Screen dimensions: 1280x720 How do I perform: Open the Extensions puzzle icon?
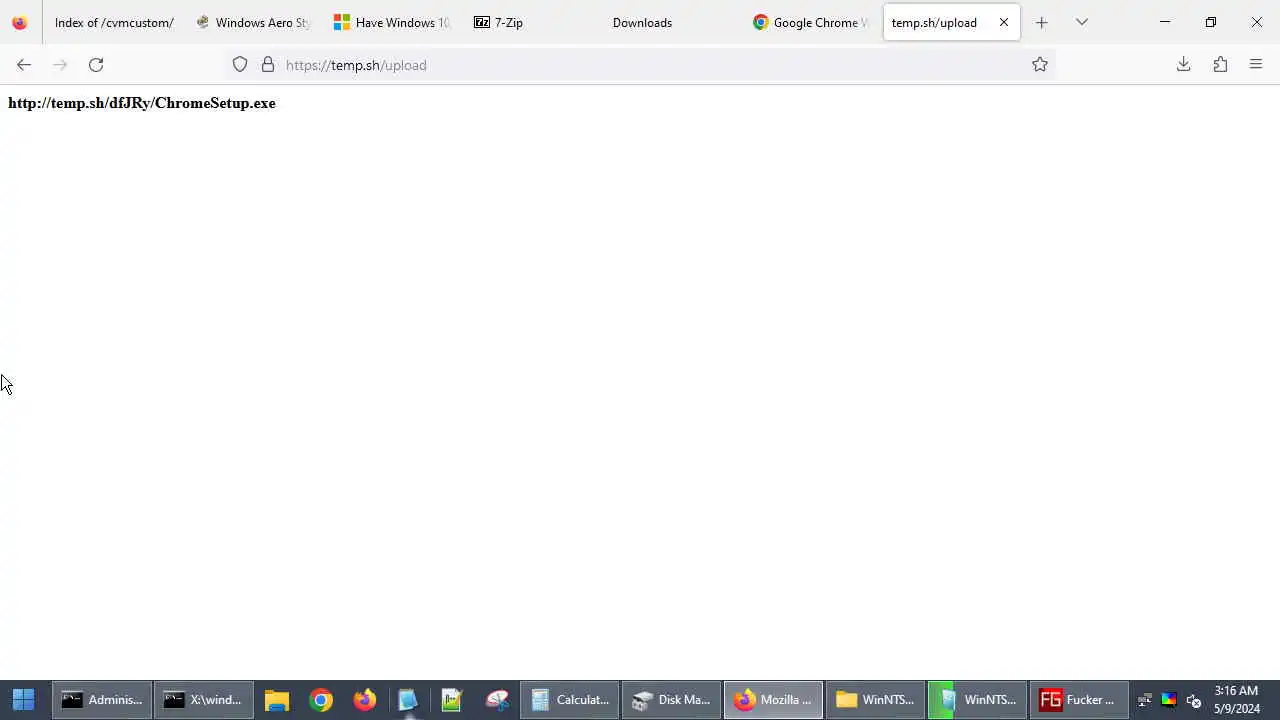(1220, 65)
